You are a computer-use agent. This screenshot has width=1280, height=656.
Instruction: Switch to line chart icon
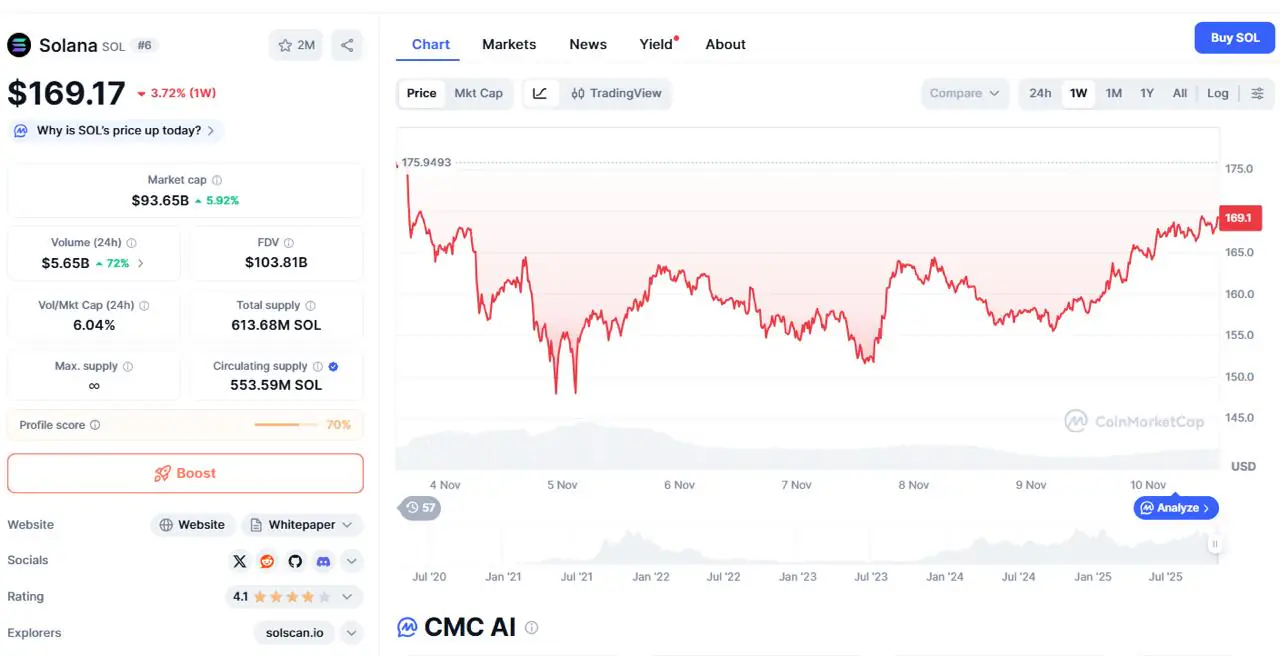point(540,93)
